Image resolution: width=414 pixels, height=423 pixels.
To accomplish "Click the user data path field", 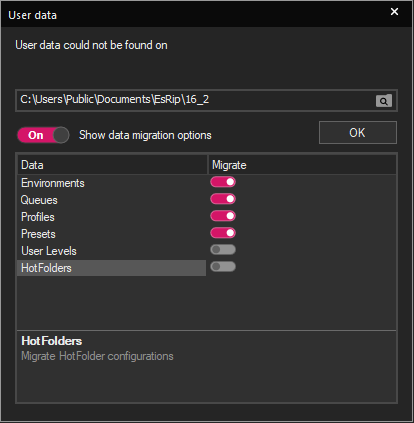I will (196, 100).
